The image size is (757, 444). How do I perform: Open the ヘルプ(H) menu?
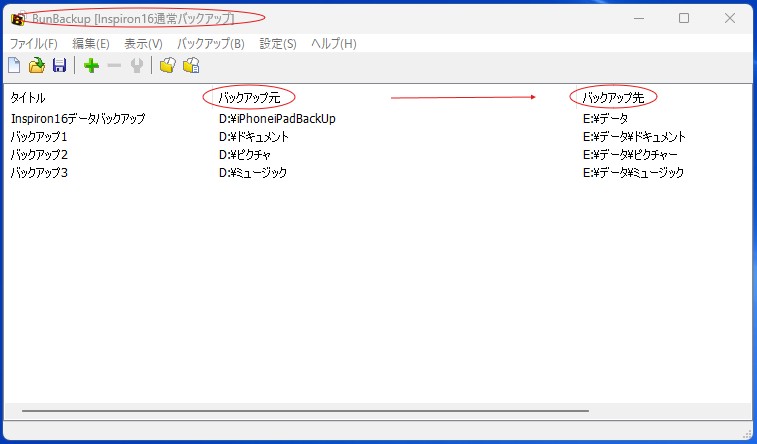click(334, 44)
